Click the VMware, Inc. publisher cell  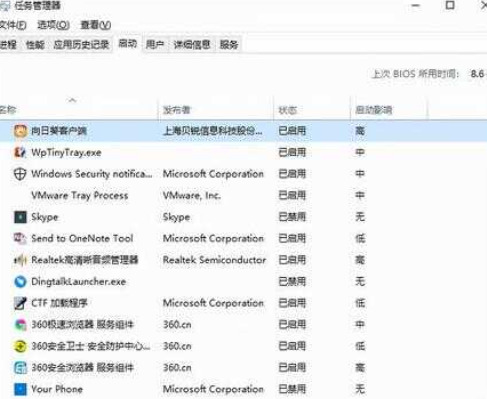tap(192, 195)
